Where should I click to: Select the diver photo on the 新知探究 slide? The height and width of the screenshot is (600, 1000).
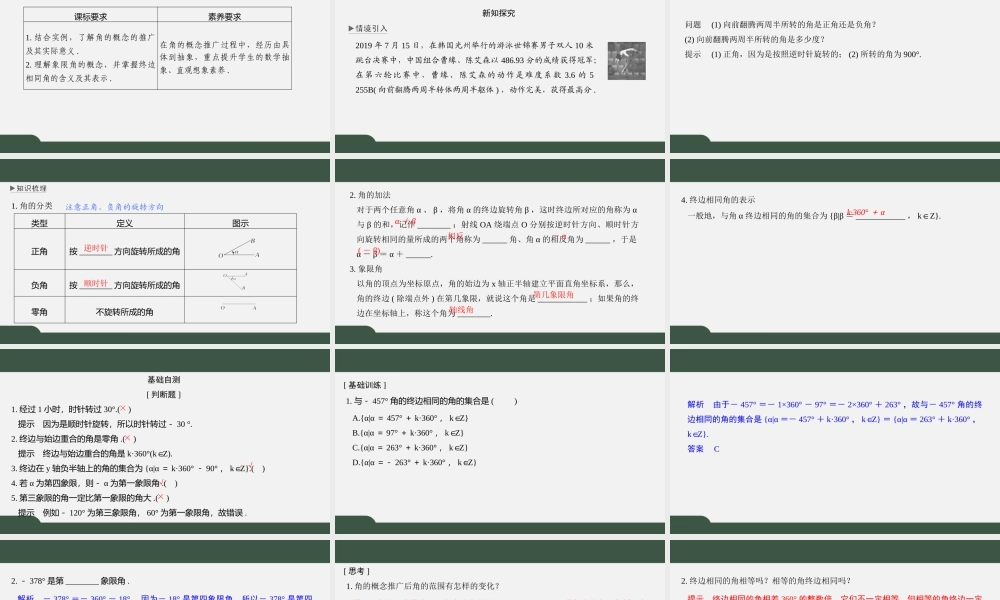point(626,60)
